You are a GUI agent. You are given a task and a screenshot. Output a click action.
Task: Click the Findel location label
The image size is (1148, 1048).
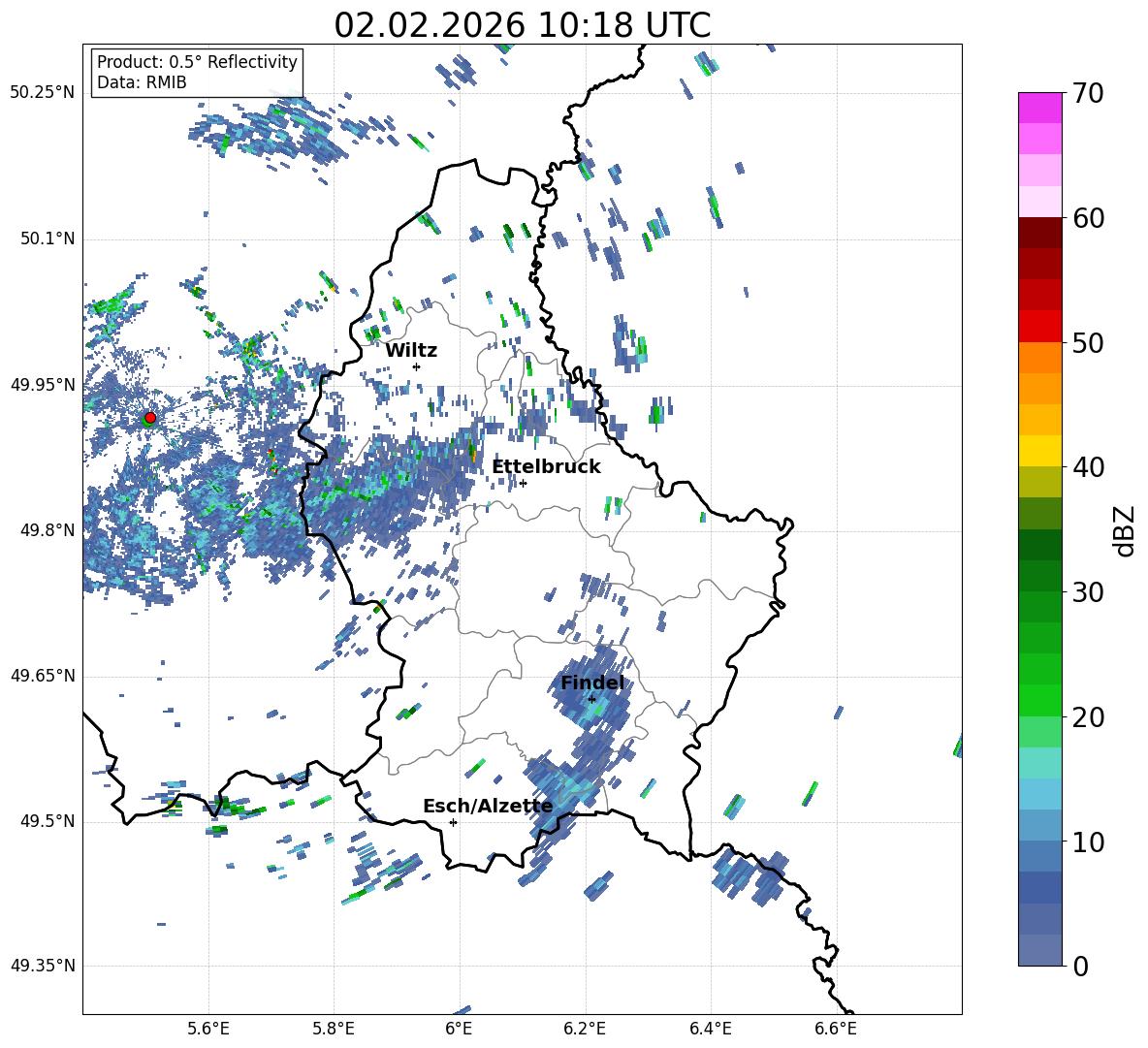tap(592, 683)
